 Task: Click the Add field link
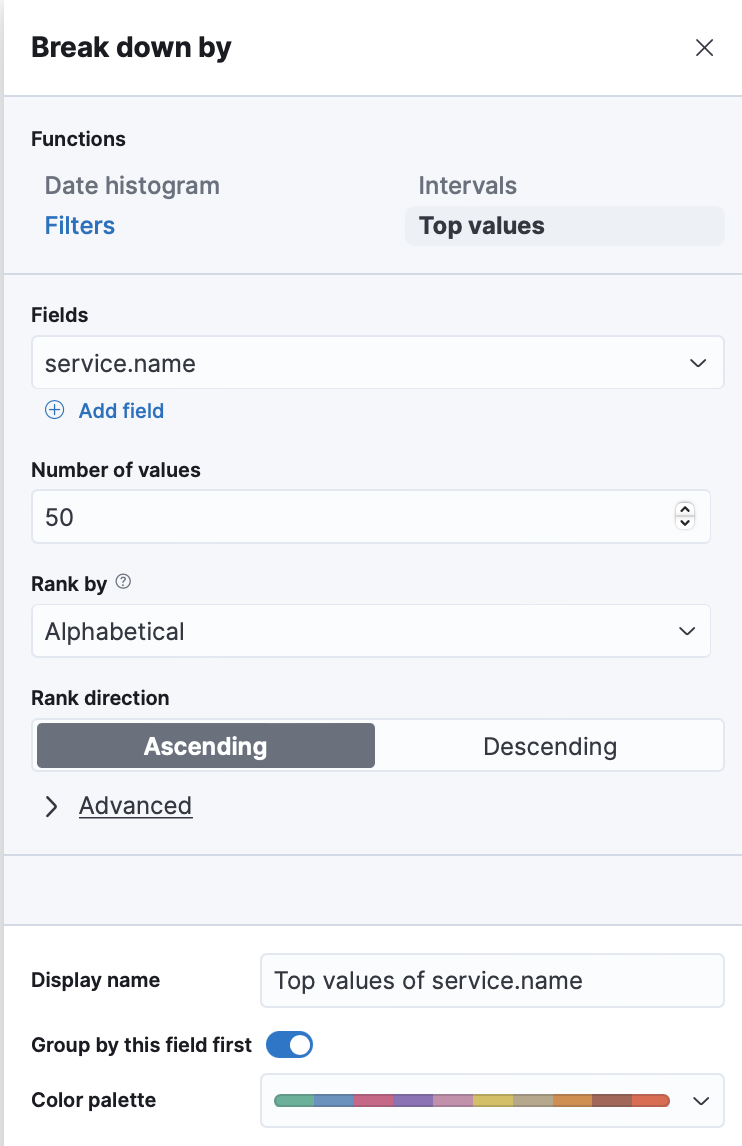(x=121, y=410)
